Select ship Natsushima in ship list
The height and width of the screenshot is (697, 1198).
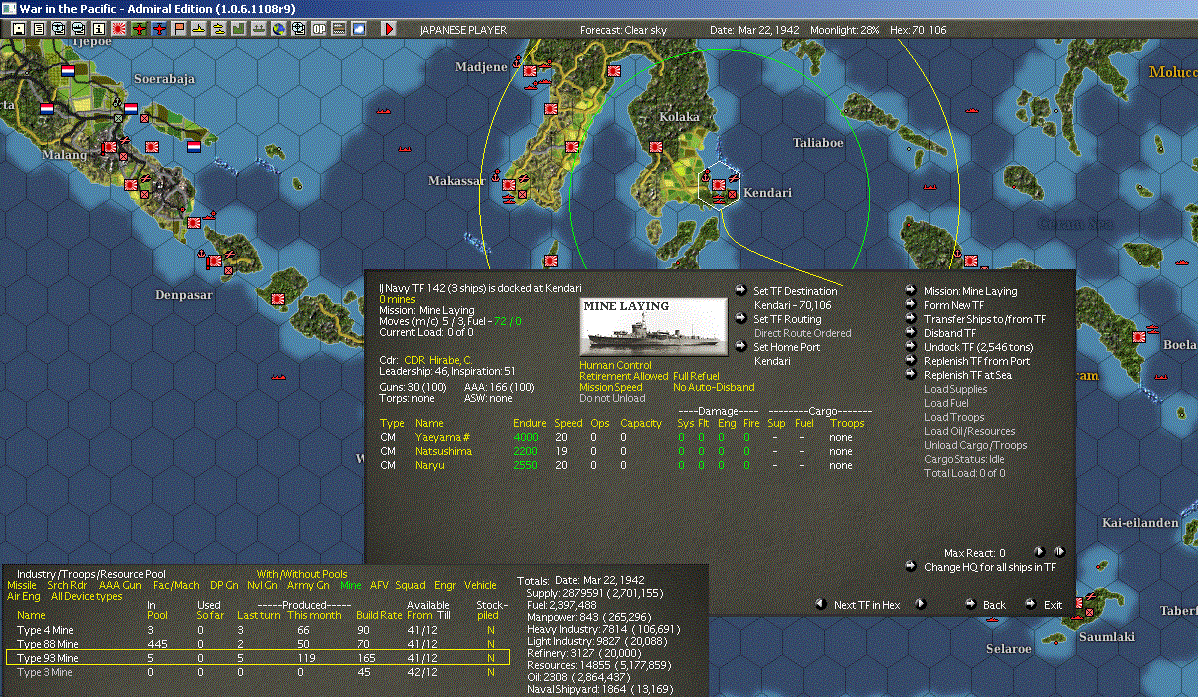[x=443, y=451]
